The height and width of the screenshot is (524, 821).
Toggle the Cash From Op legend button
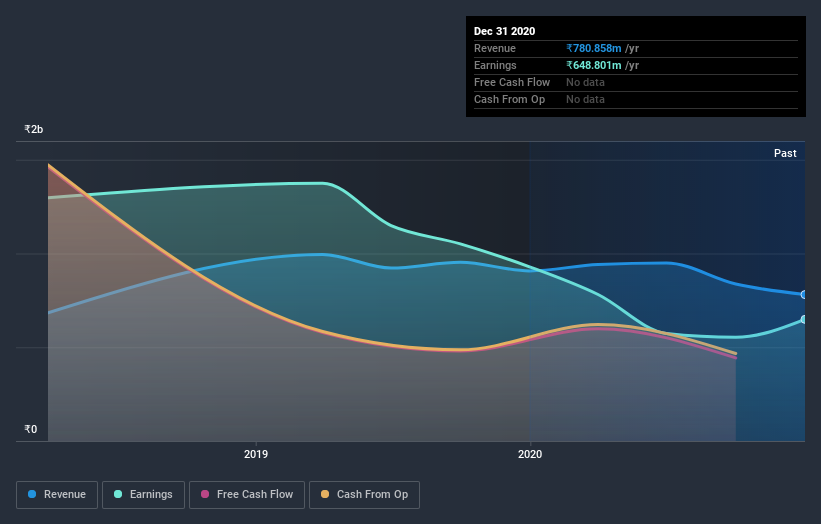point(364,495)
